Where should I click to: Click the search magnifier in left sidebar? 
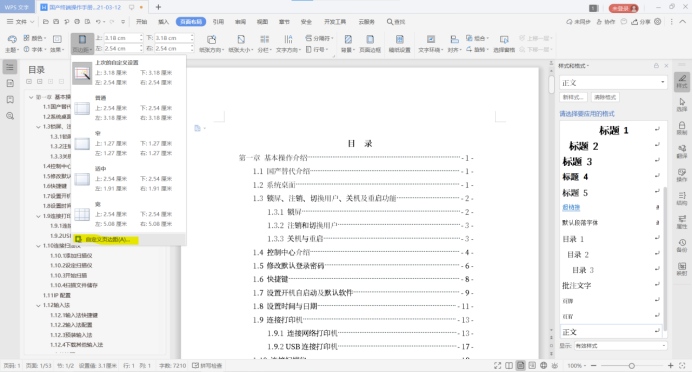pyautogui.click(x=10, y=116)
